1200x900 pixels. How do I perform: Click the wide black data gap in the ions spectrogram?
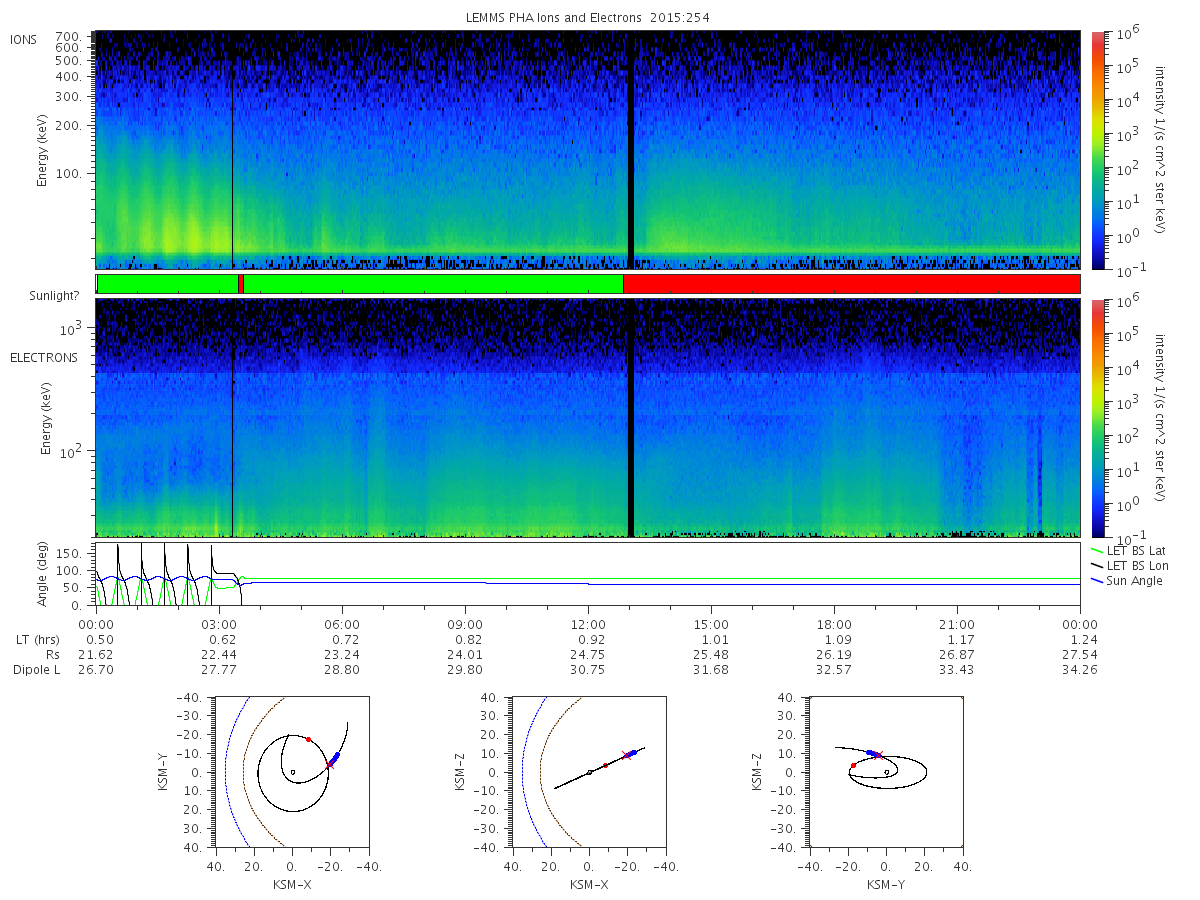click(631, 150)
